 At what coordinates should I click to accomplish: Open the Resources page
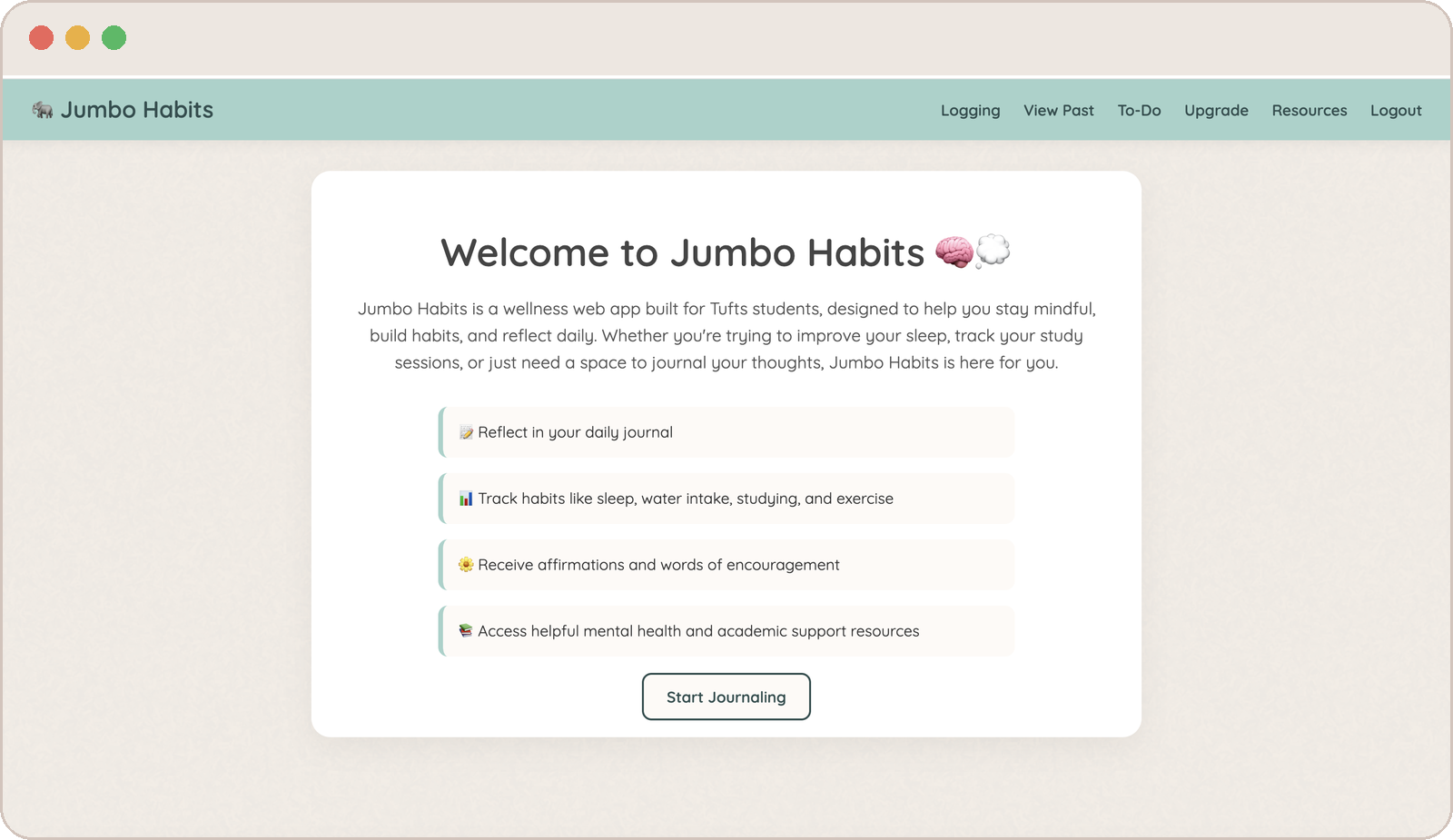1309,111
